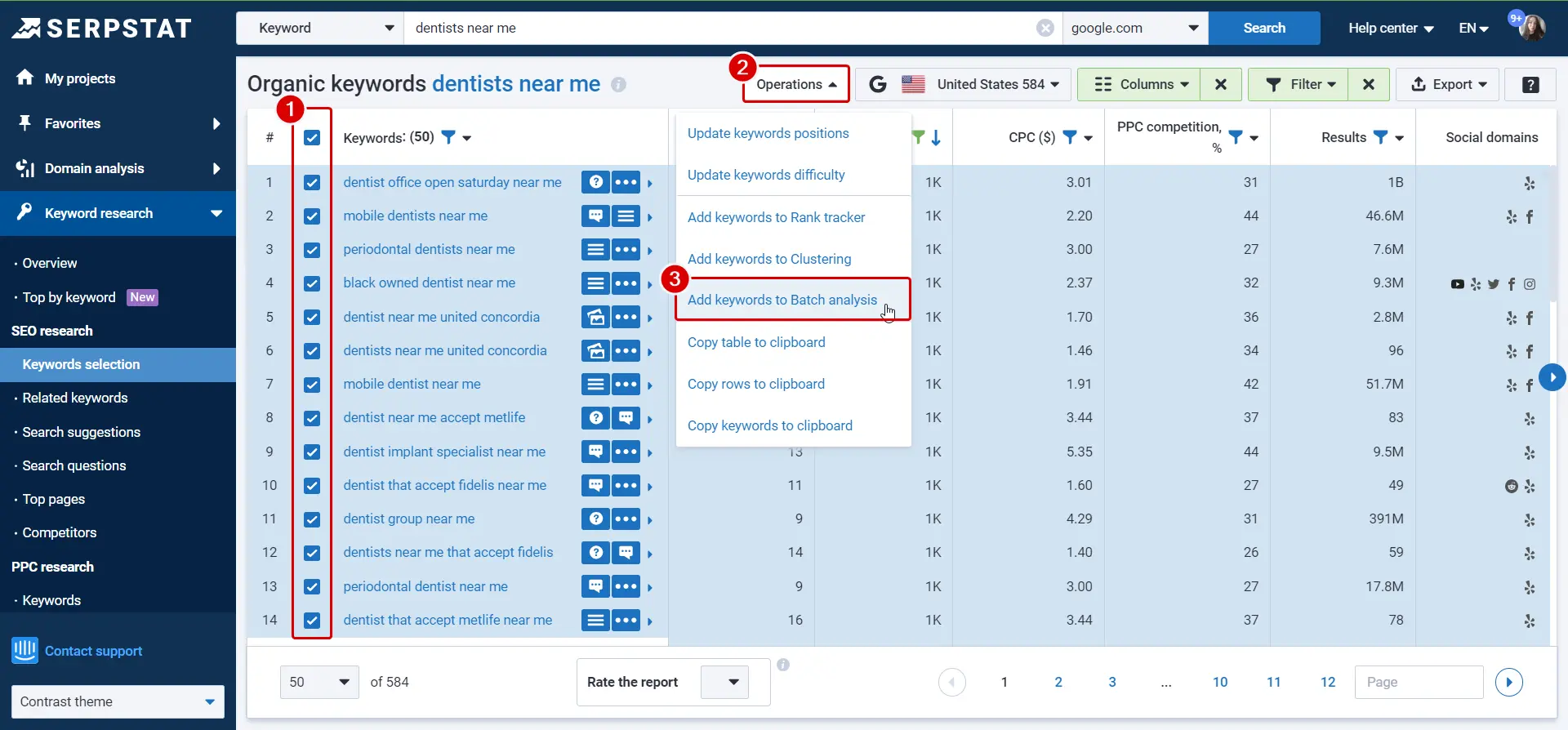Open the 'dentist implant specialist near me' keyword link
Screen dimensions: 1568x730
[x=444, y=452]
